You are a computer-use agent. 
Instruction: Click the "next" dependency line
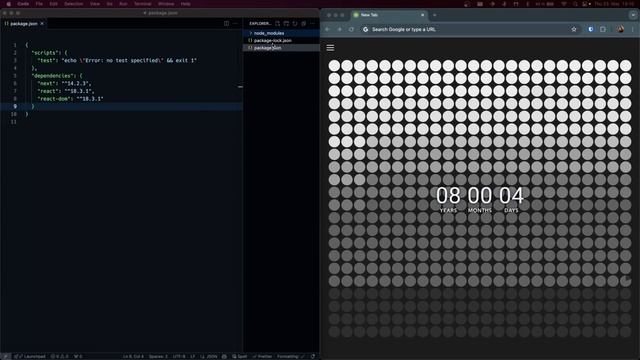pos(65,83)
